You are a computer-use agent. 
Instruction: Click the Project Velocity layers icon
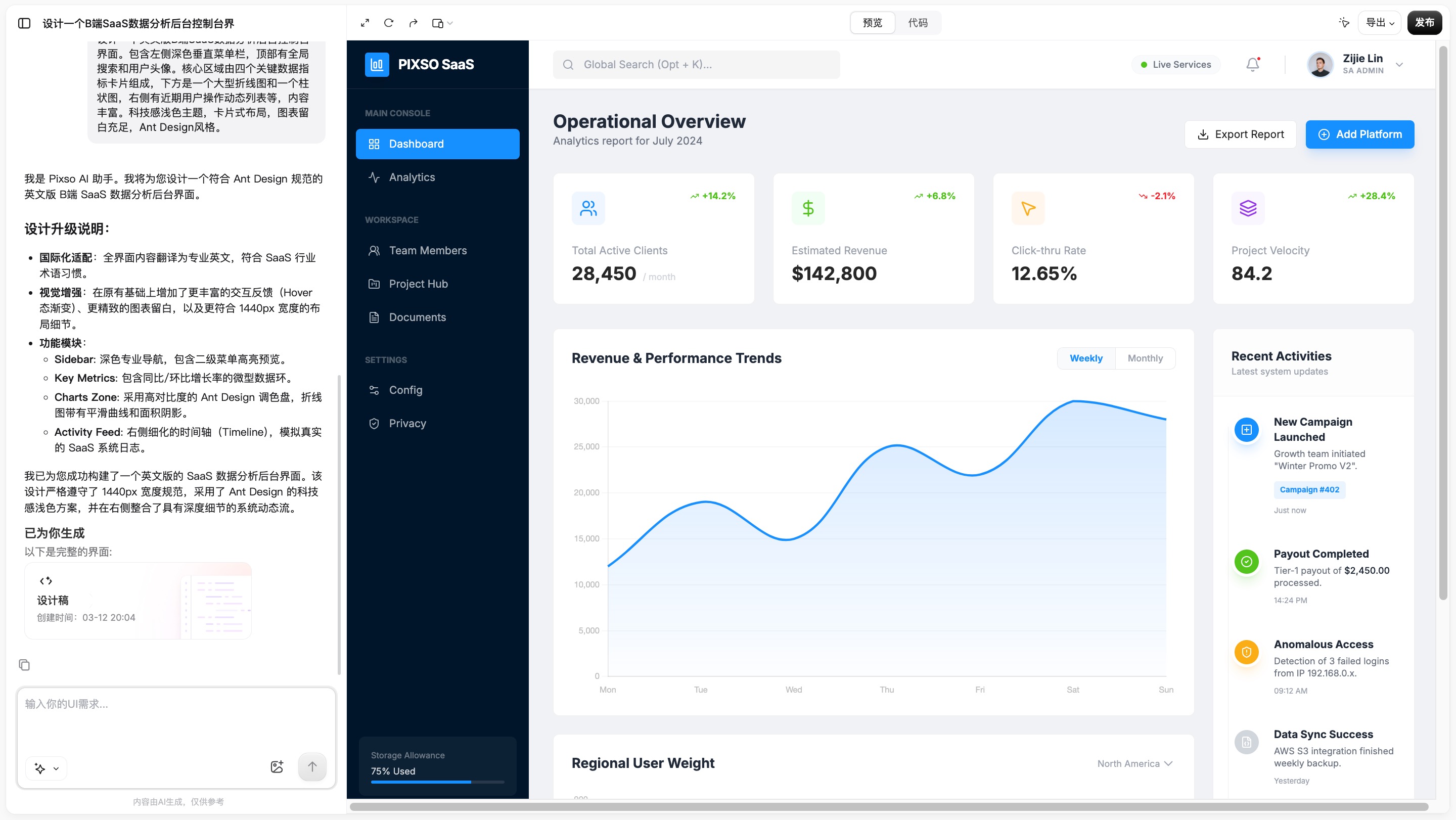(x=1248, y=208)
